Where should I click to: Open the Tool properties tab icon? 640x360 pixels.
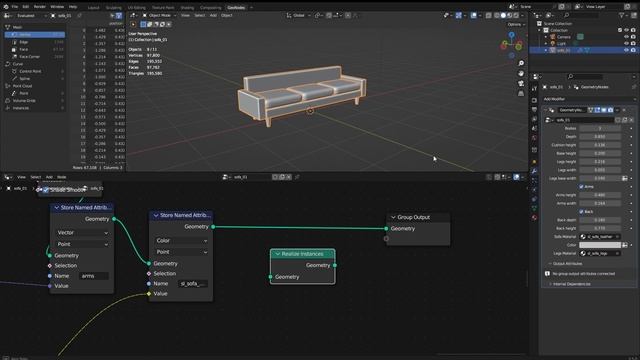click(x=534, y=89)
